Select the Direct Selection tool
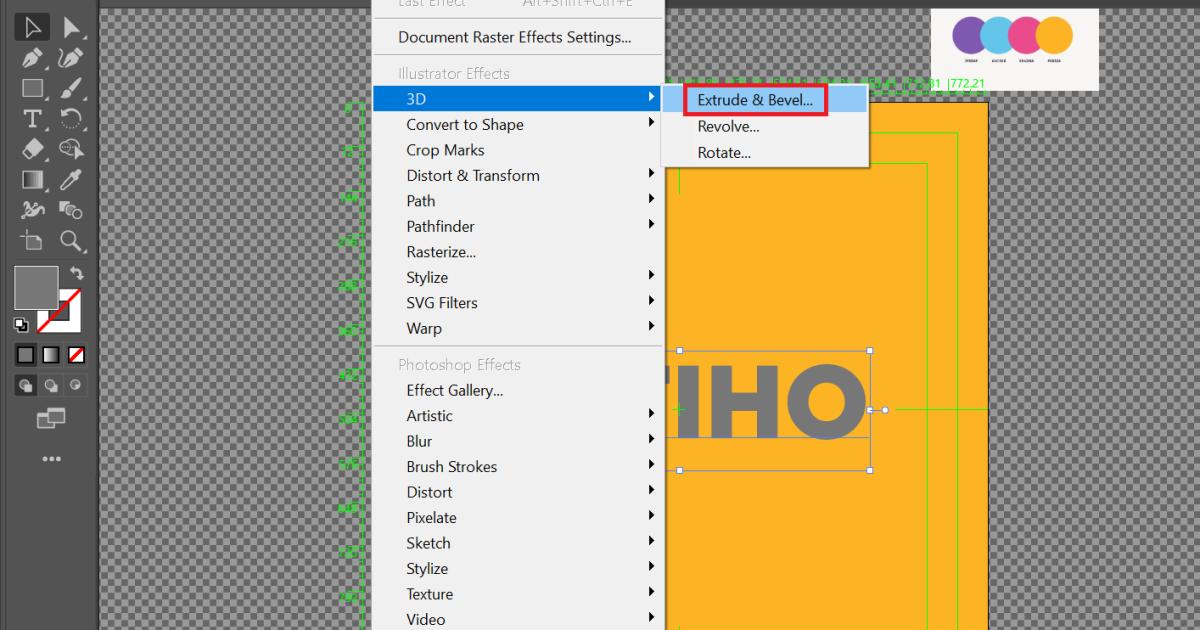The height and width of the screenshot is (630, 1200). click(x=71, y=27)
